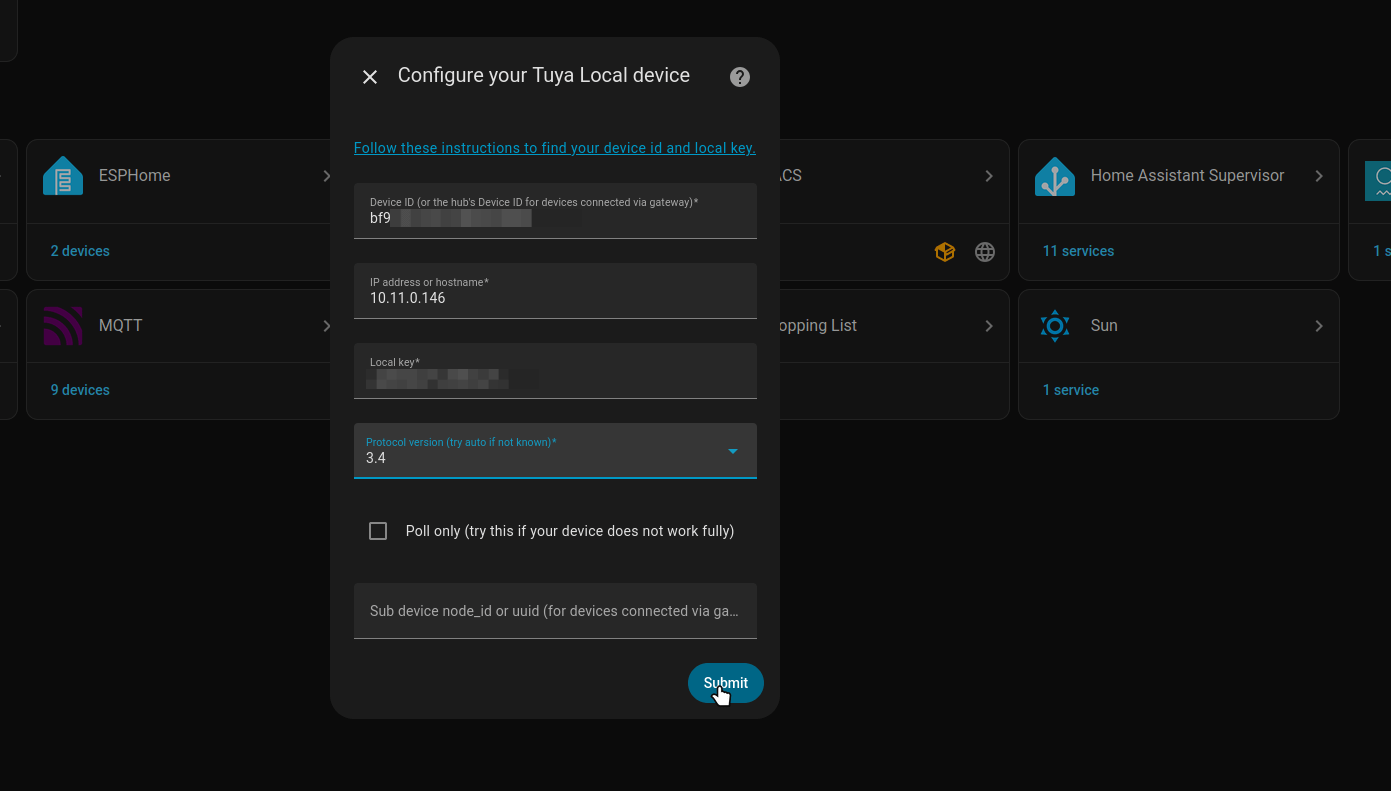Open the help question mark icon
Viewport: 1391px width, 791px height.
tap(740, 77)
